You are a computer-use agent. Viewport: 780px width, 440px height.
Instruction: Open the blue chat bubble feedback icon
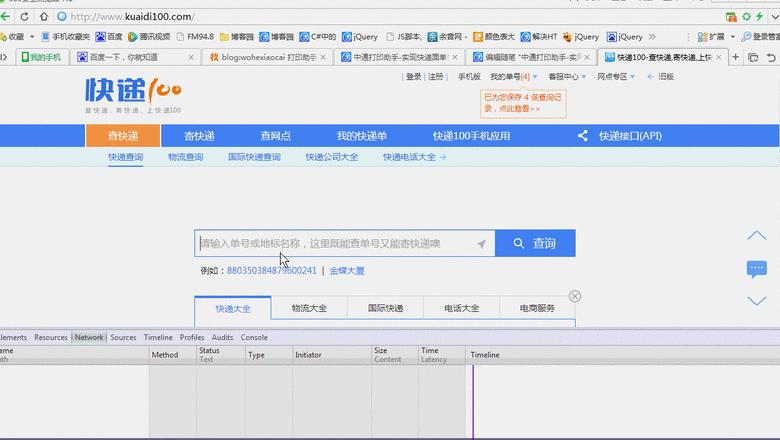pos(757,269)
